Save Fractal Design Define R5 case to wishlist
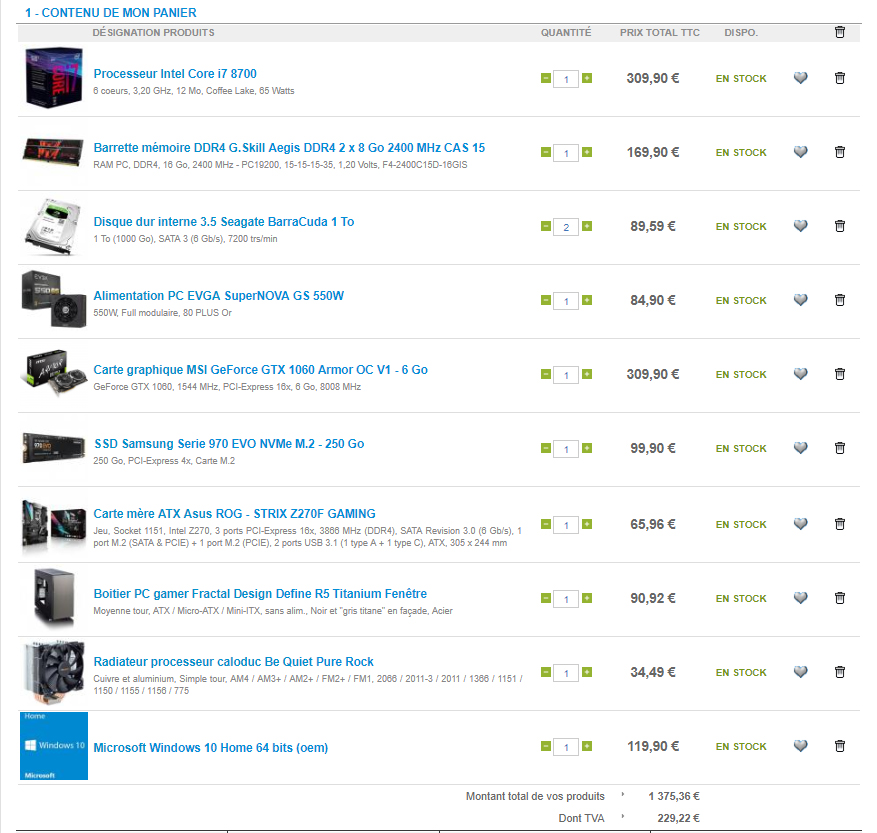The image size is (877, 833). pos(800,598)
